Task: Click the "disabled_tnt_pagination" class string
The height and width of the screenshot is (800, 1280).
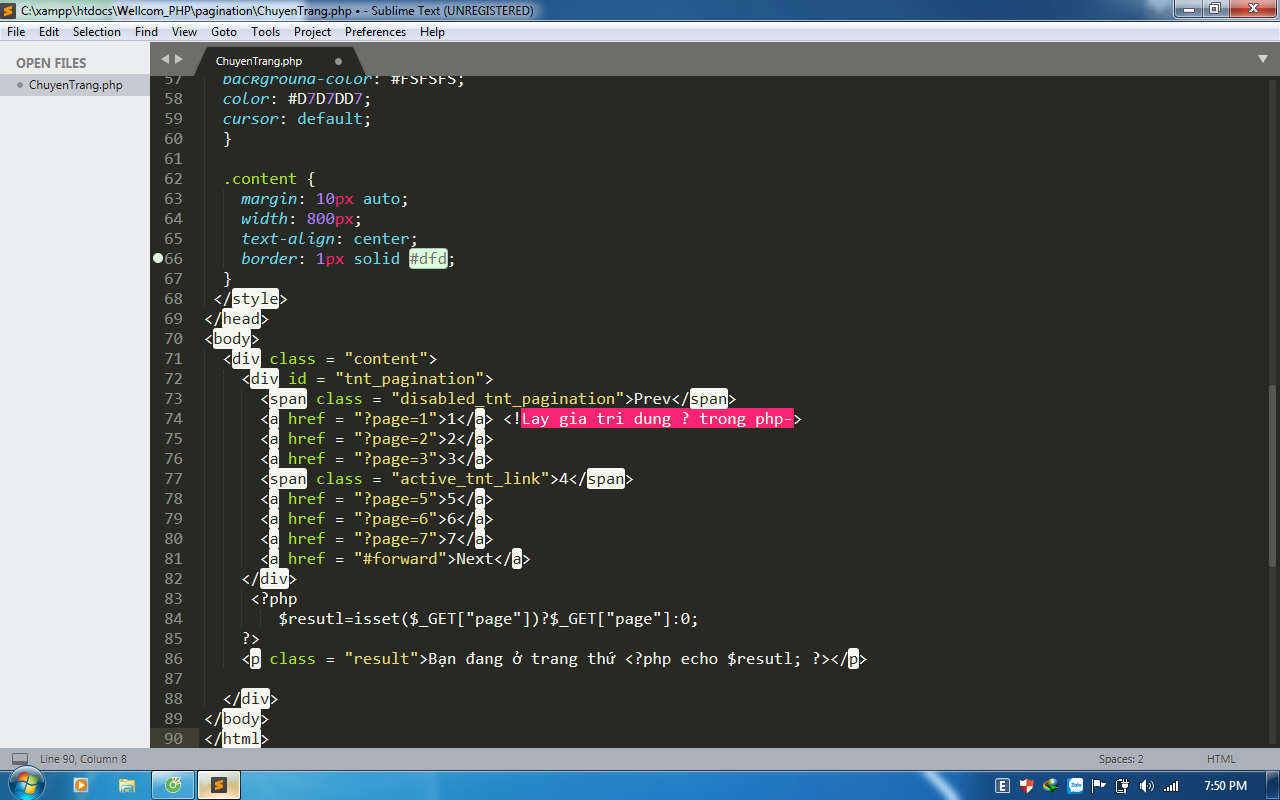Action: tap(507, 399)
